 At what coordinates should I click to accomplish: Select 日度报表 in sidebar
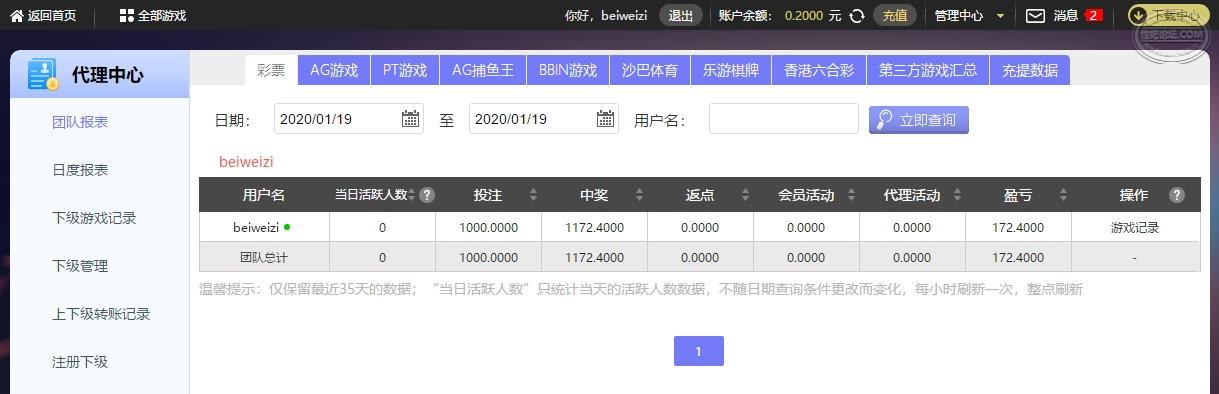tap(80, 170)
